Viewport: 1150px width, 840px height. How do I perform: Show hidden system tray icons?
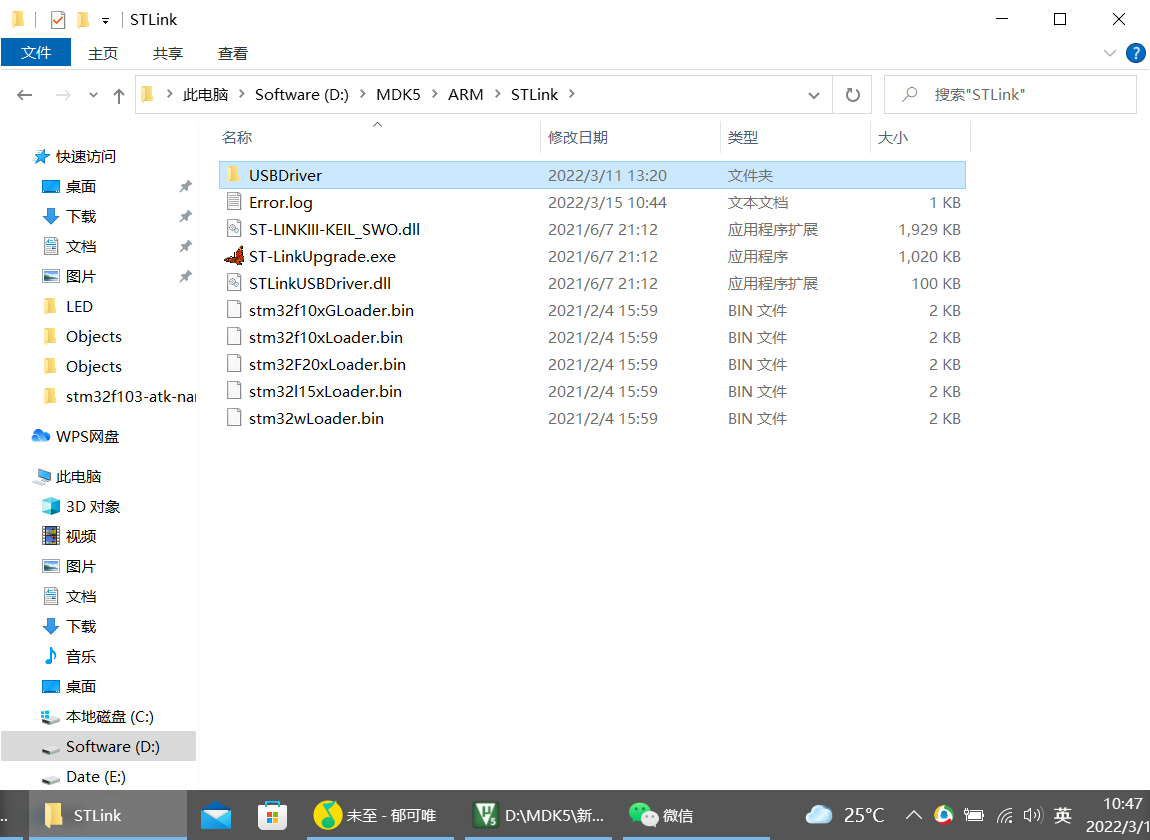[914, 815]
